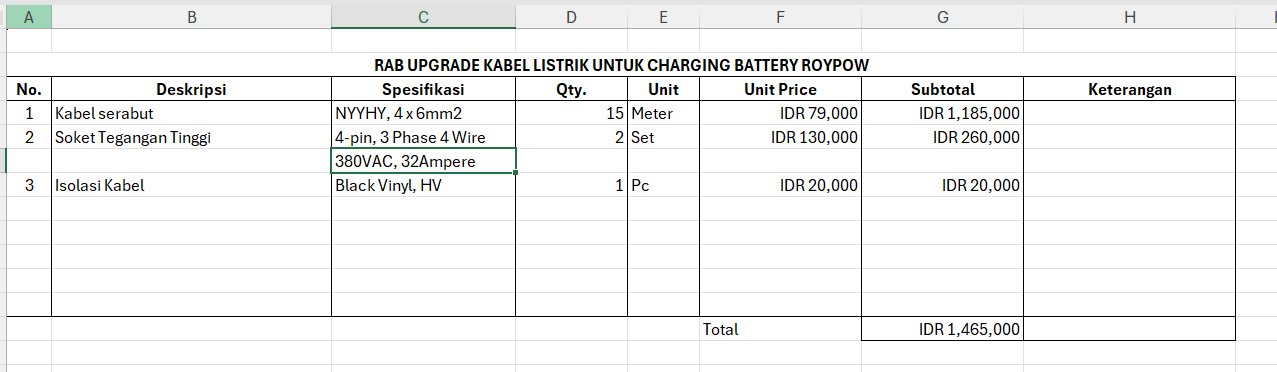Click the '380VAC, 32Ampere' cell
This screenshot has height=372, width=1277.
[x=423, y=161]
